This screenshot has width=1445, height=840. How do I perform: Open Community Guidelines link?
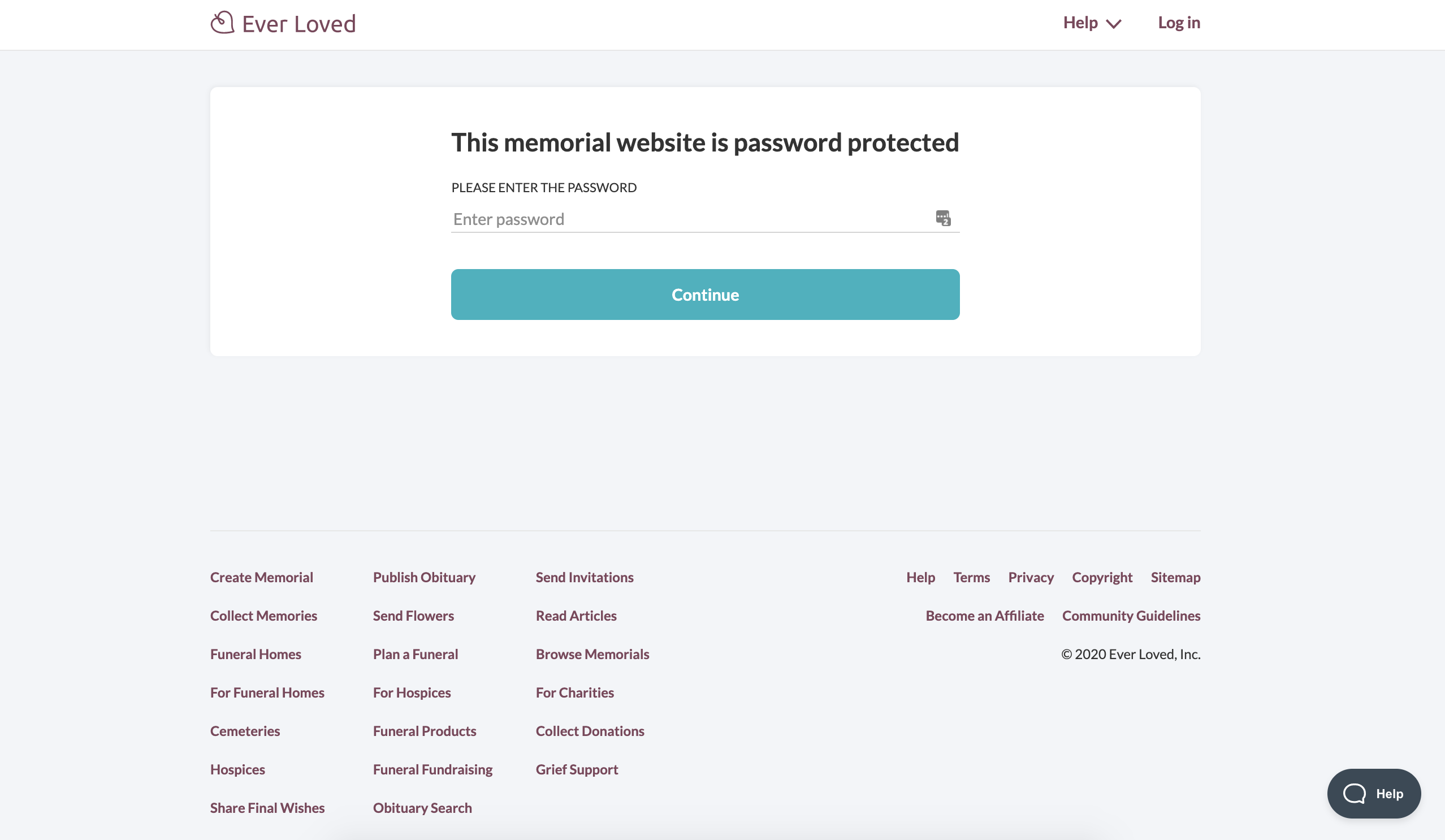tap(1131, 615)
